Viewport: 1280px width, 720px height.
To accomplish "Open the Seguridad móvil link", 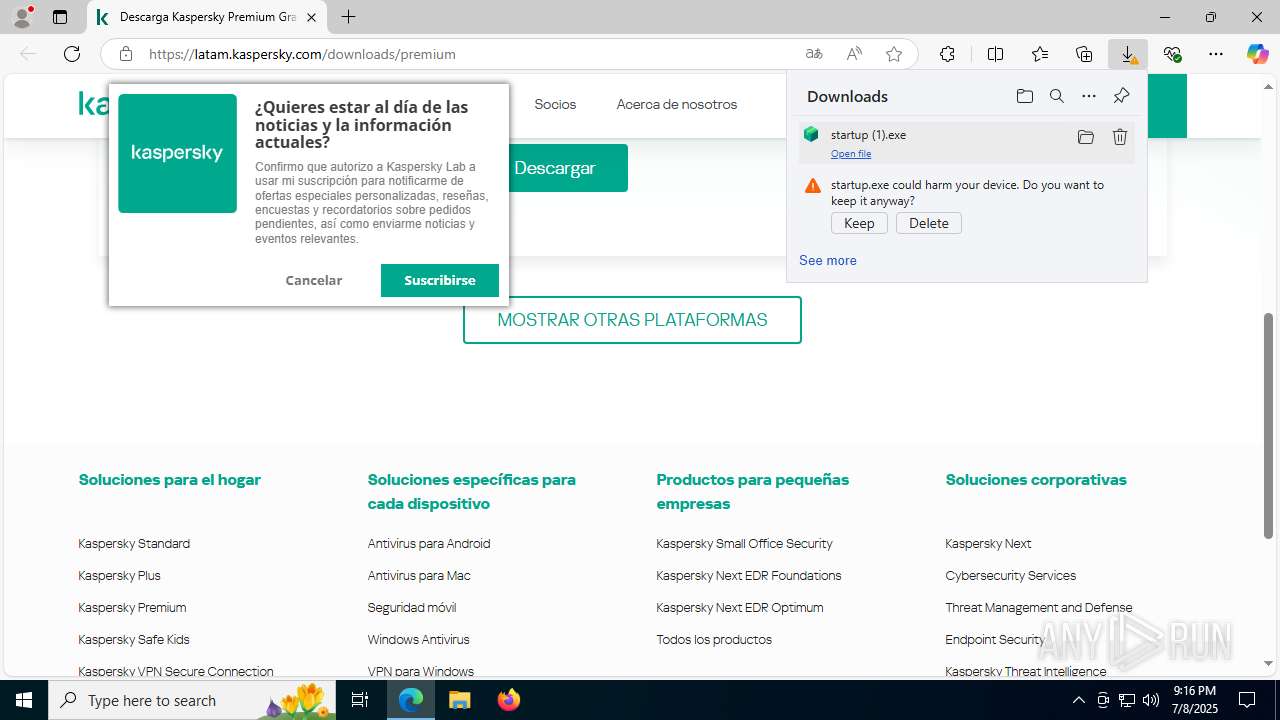I will click(x=412, y=608).
